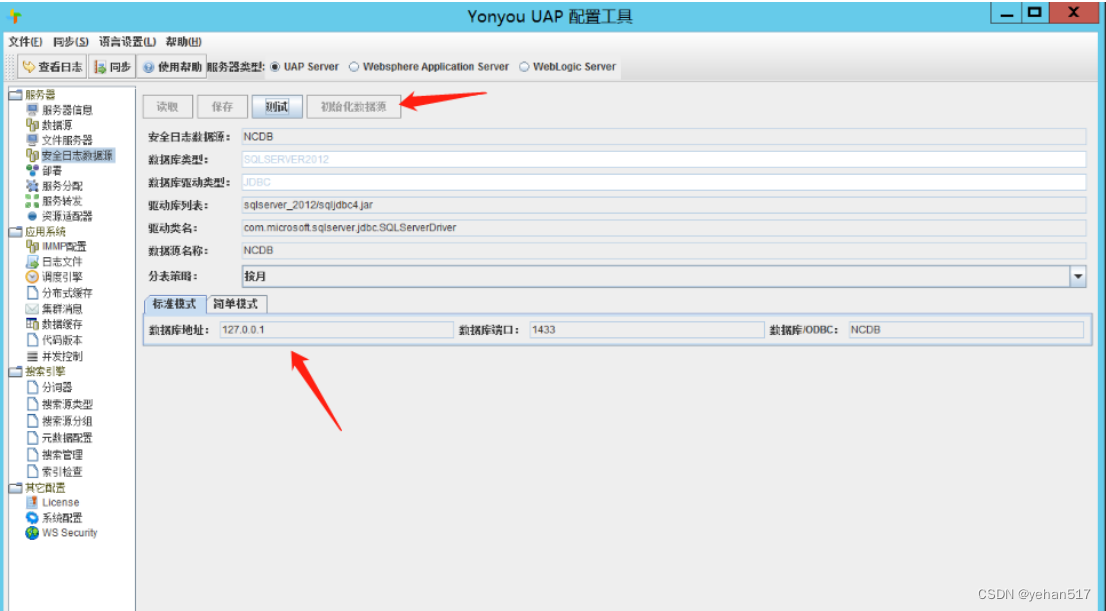This screenshot has width=1106, height=611.
Task: Collapse the 应用系统 folder in tree
Action: tap(16, 231)
